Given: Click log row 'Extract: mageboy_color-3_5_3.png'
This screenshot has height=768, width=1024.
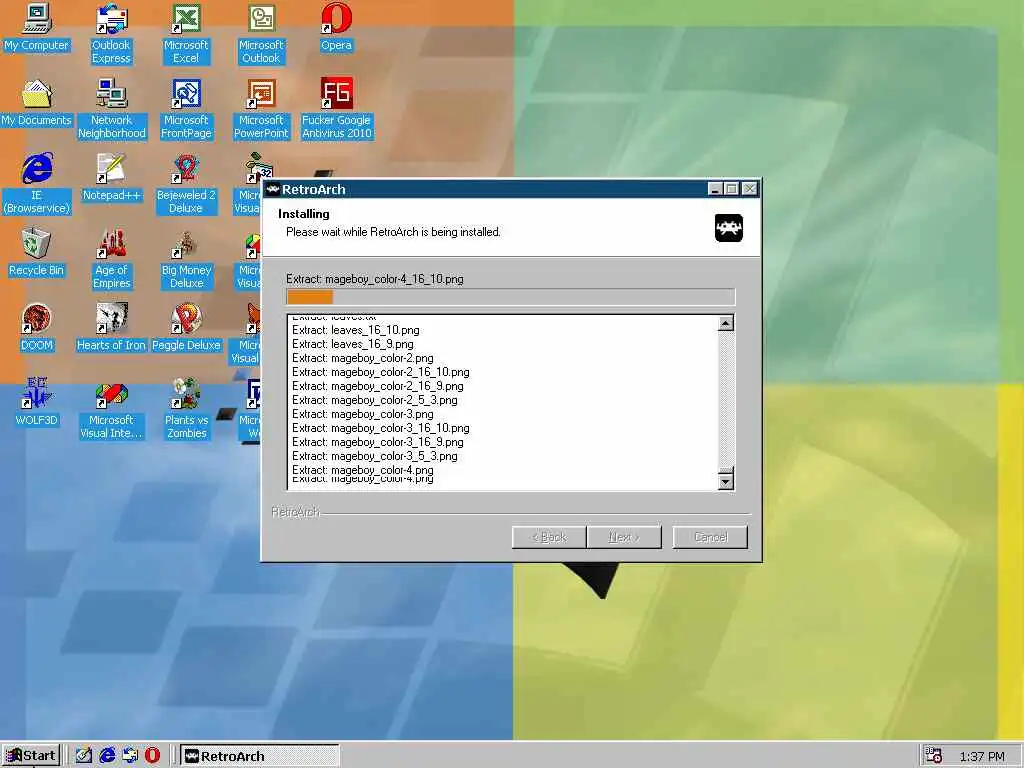Looking at the screenshot, I should point(374,456).
